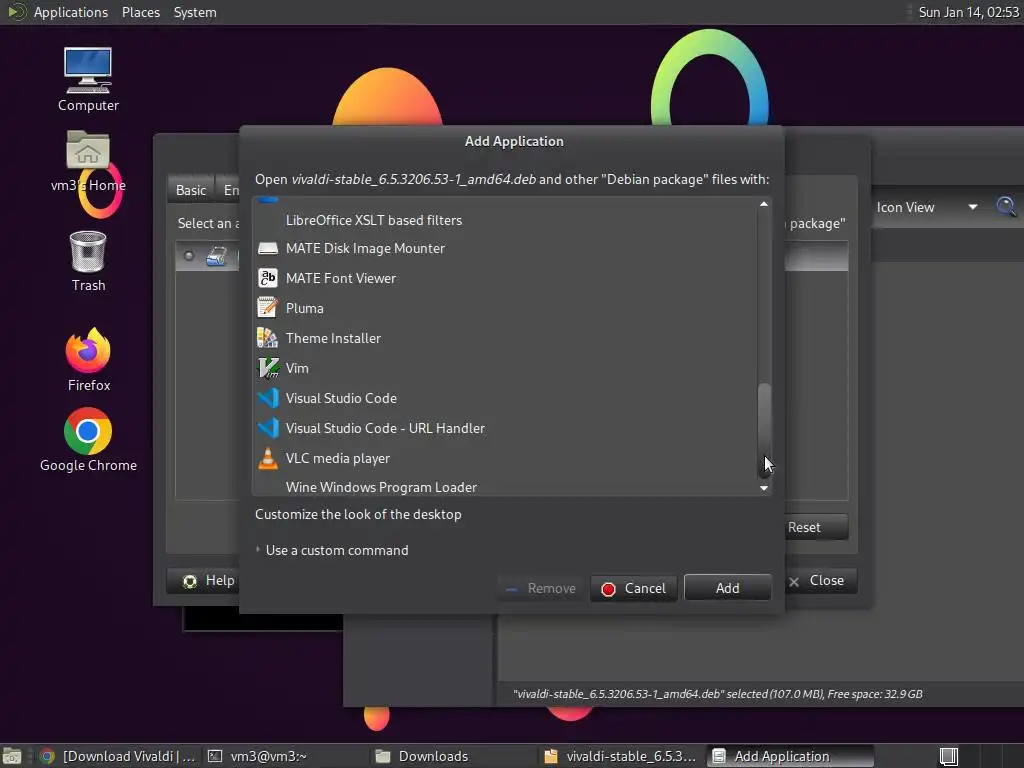Select the Theme Installer icon
Image resolution: width=1024 pixels, height=768 pixels.
[268, 338]
